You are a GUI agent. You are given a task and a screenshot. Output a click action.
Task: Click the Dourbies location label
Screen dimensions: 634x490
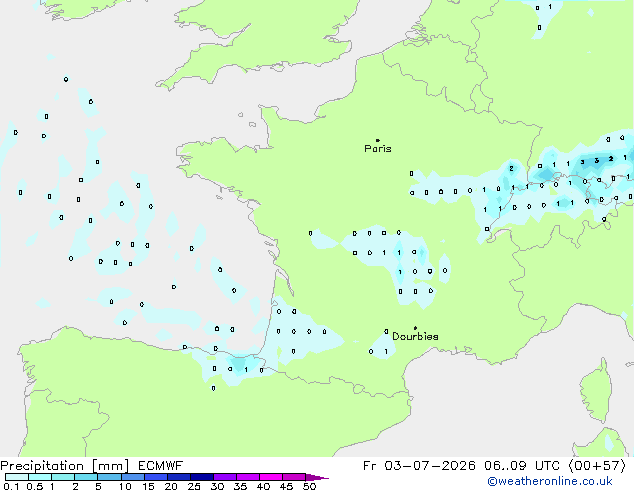pos(415,336)
